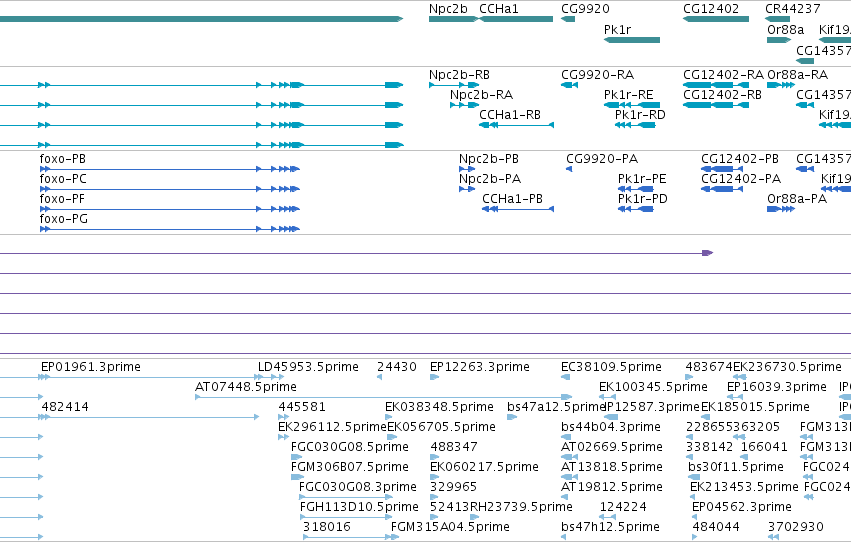Select the Npc2b-RA transcript label
This screenshot has height=542, width=851.
tap(481, 95)
